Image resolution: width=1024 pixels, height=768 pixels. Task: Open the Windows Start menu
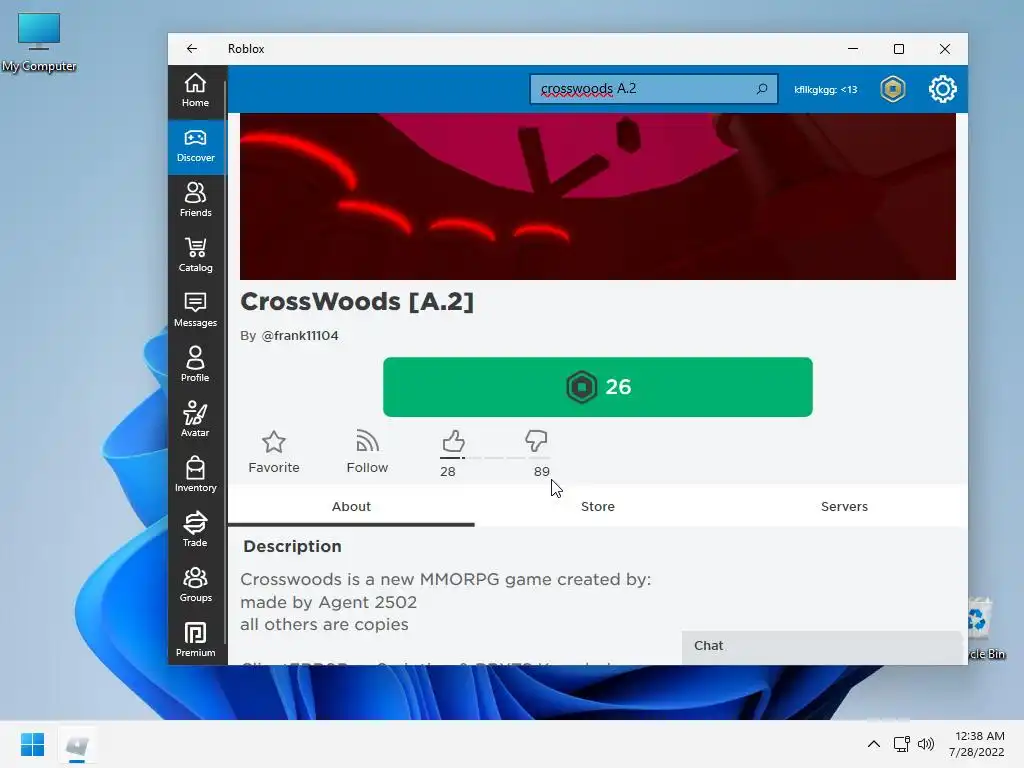click(x=32, y=744)
